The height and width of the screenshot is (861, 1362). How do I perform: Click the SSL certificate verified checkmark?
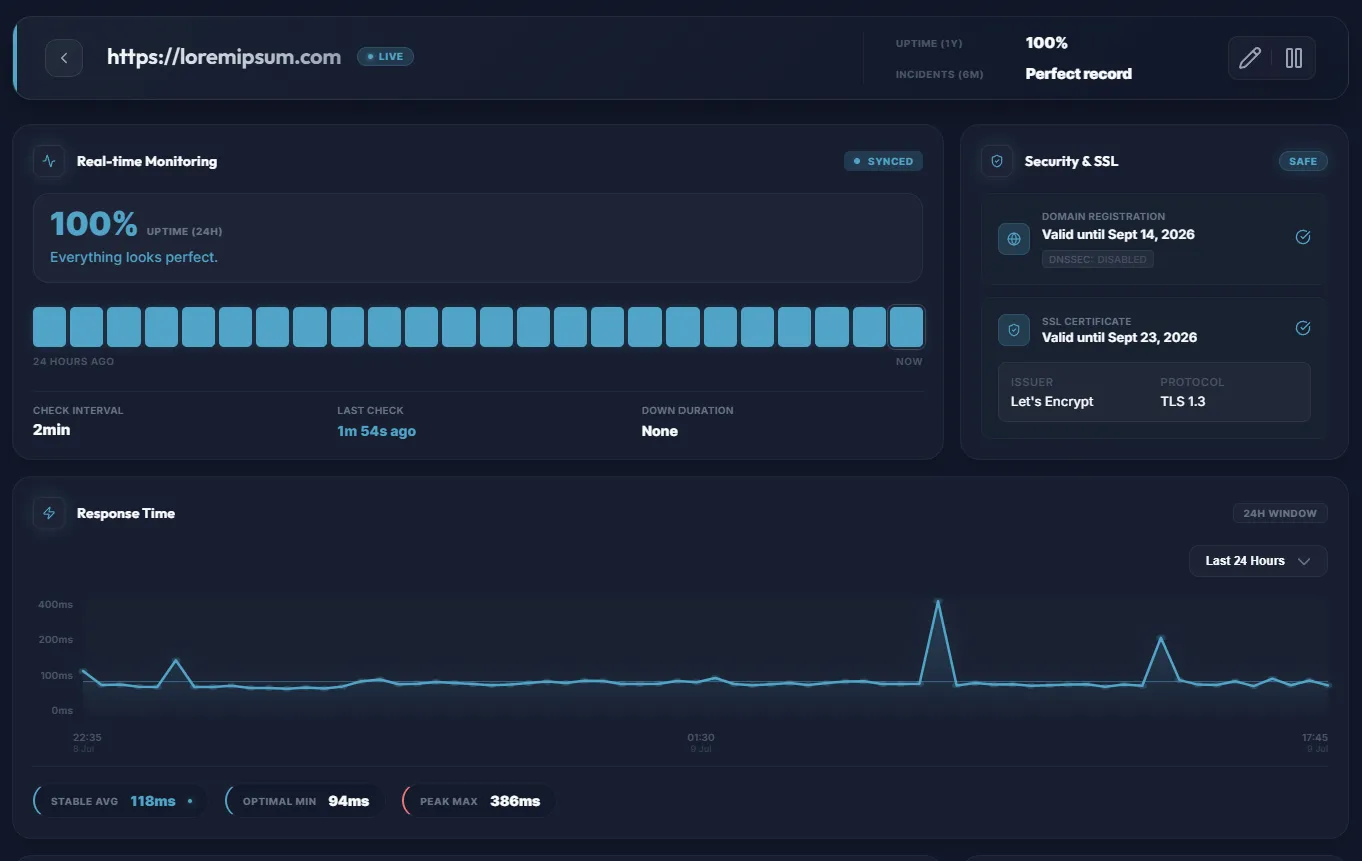pos(1302,328)
